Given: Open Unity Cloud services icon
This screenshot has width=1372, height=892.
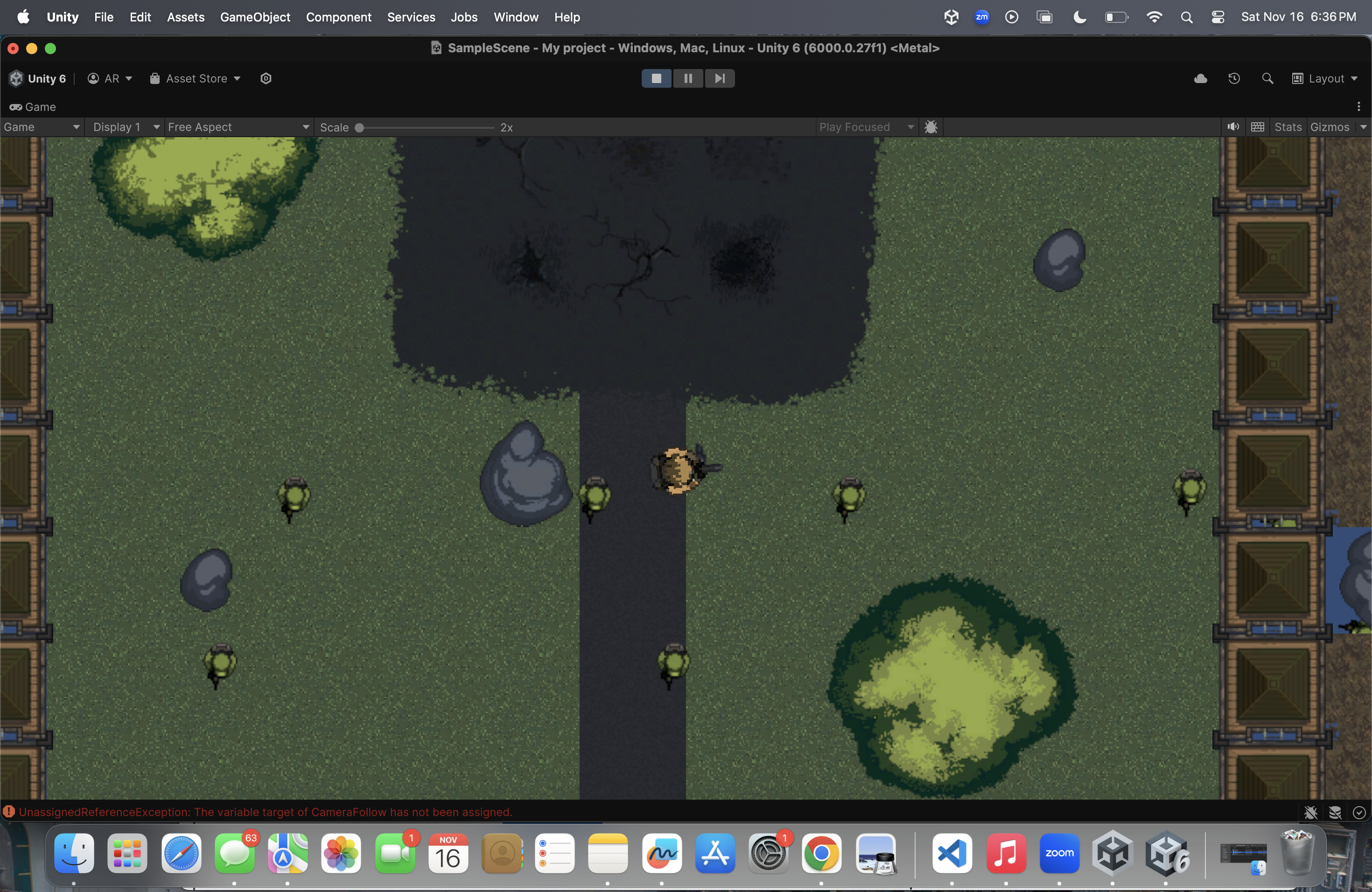Looking at the screenshot, I should point(1200,78).
